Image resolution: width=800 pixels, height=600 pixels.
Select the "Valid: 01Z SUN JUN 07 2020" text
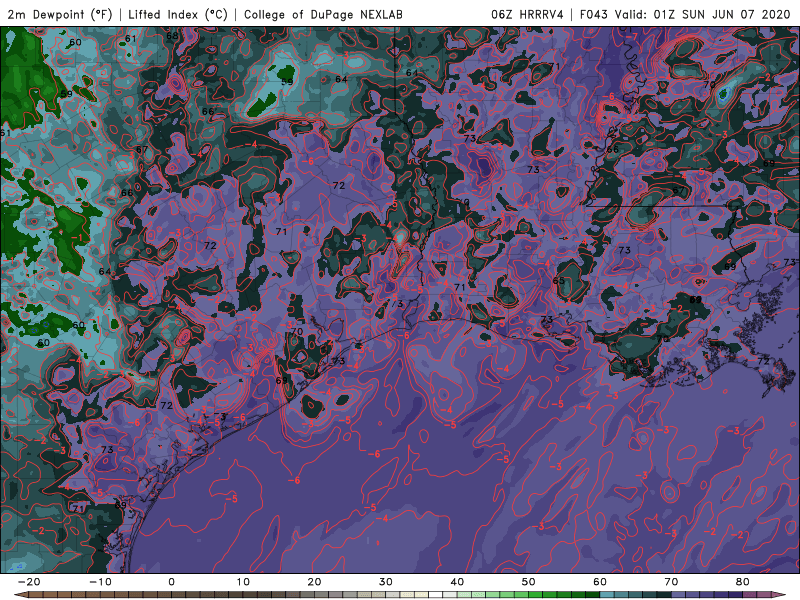[702, 14]
